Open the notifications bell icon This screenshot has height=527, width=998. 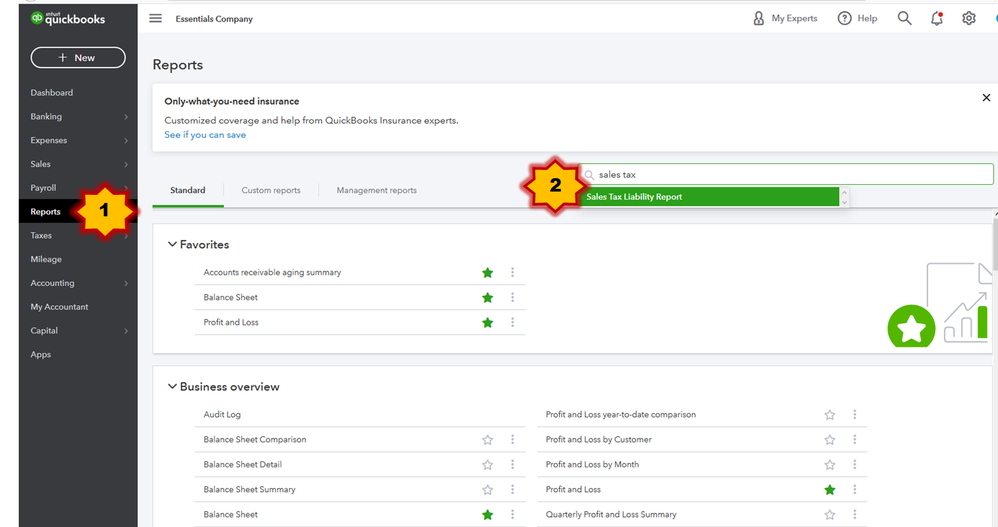coord(937,18)
